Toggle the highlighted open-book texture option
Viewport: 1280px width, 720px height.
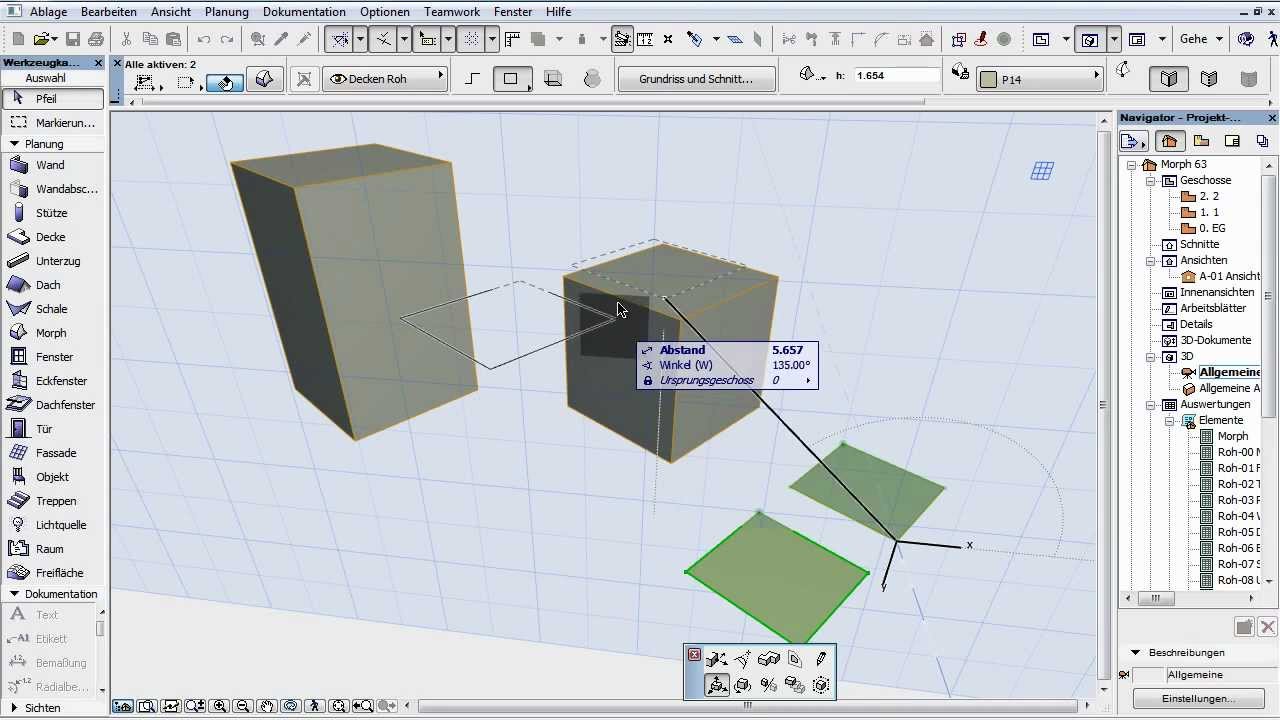tap(1169, 78)
